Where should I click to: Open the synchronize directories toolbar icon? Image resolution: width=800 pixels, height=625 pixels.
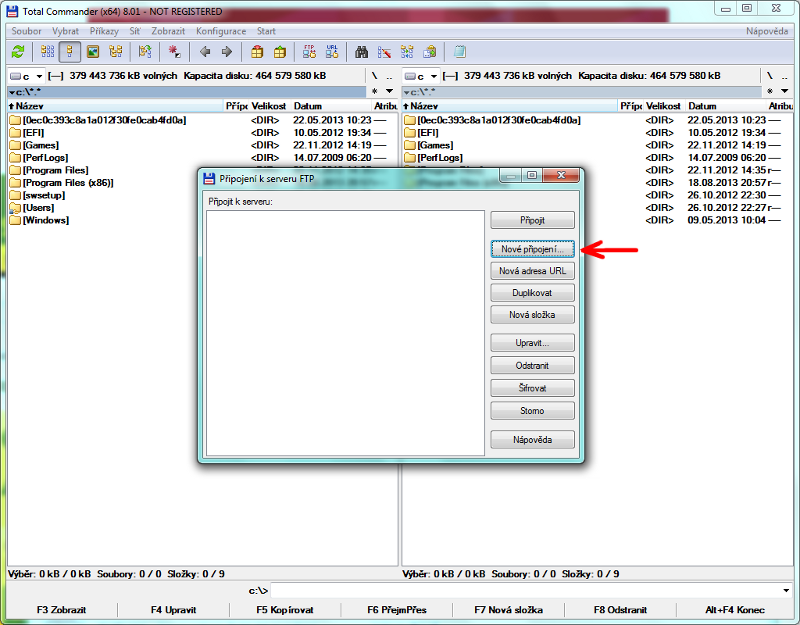(407, 52)
